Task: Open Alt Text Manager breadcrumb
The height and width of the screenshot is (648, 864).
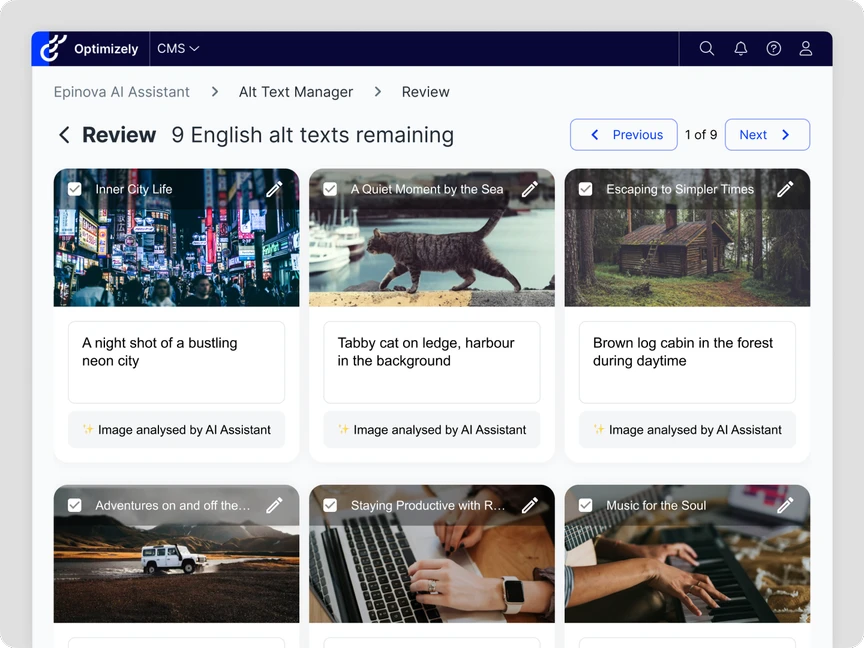Action: 295,91
